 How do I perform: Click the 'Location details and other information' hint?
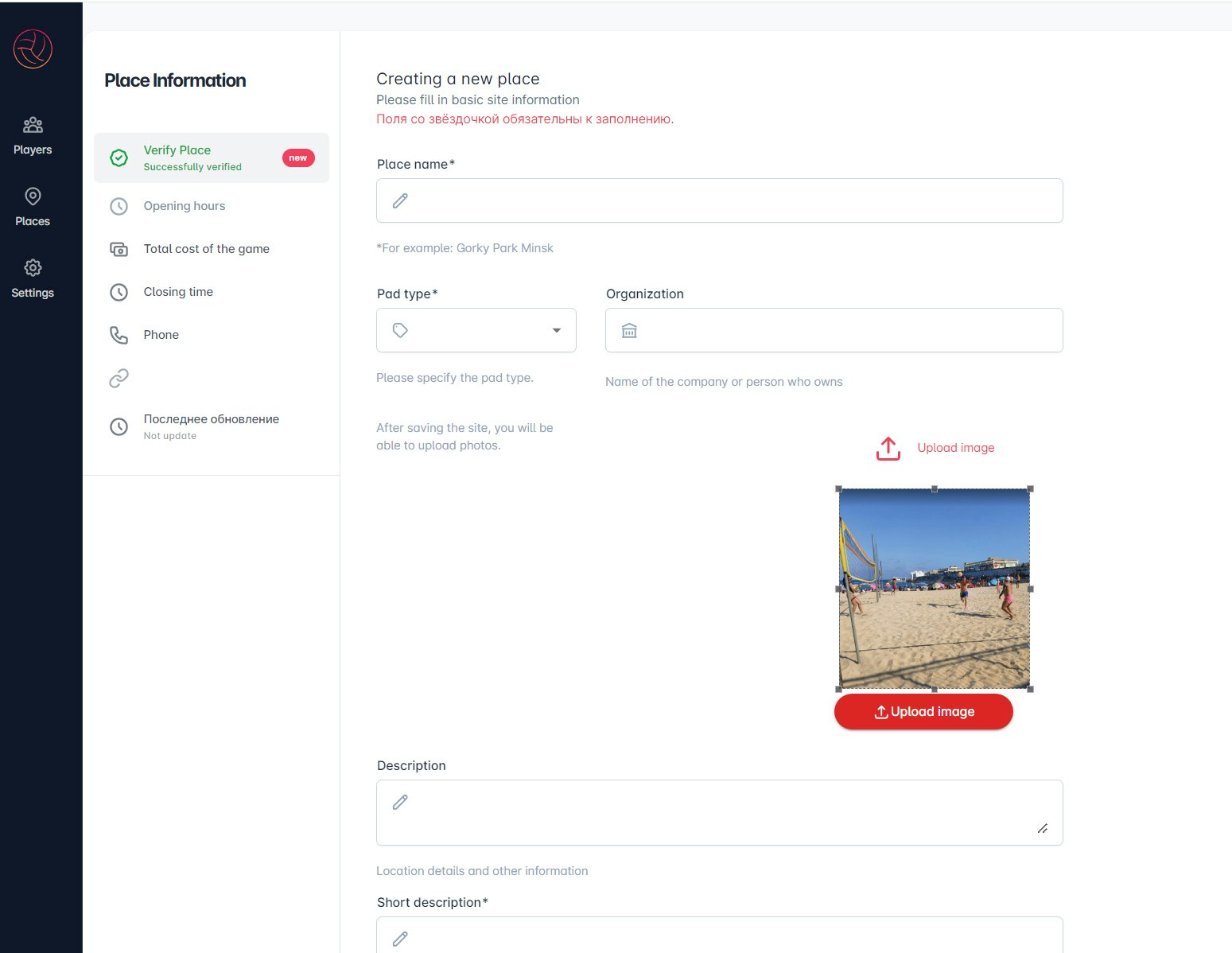tap(482, 871)
